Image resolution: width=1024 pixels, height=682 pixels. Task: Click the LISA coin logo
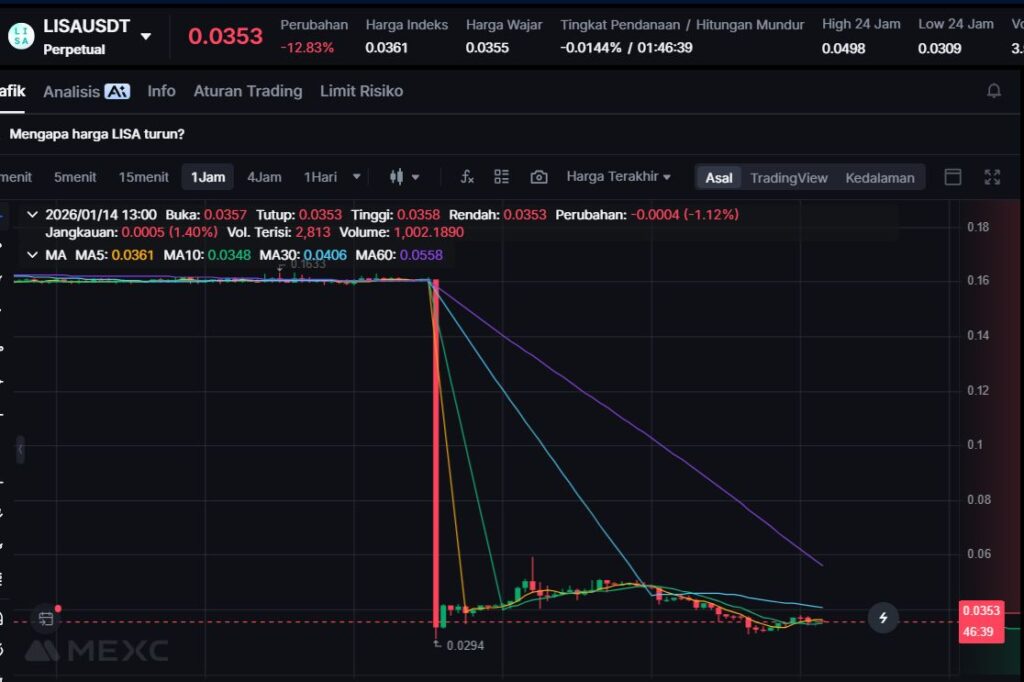20,36
